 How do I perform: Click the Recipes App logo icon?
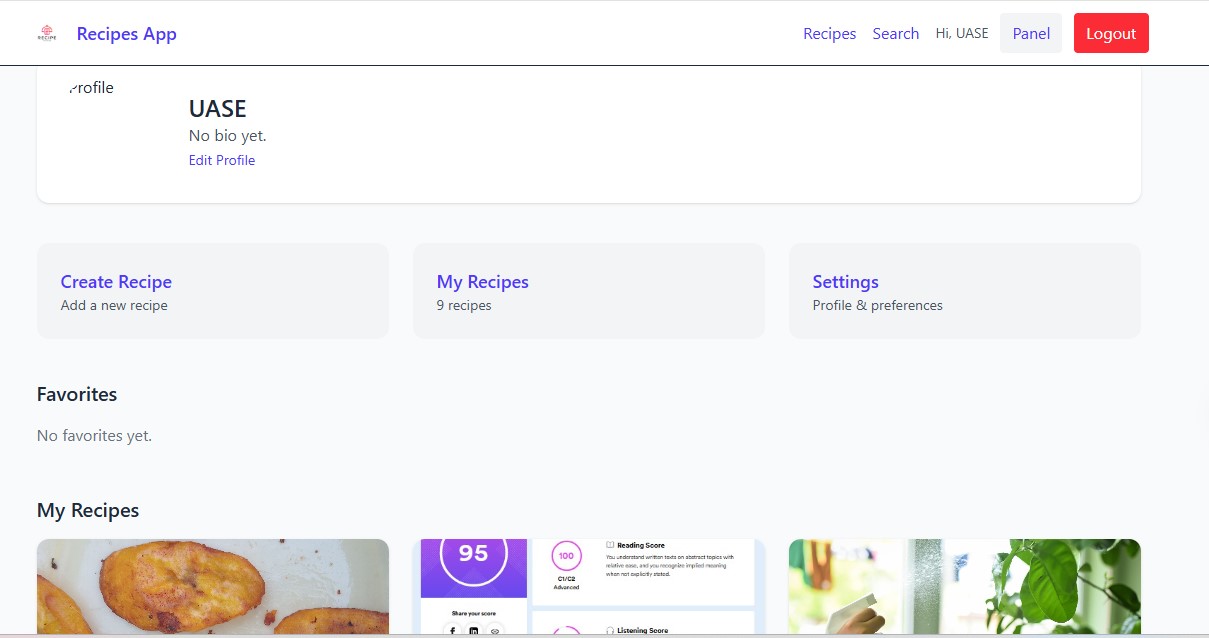pos(47,33)
